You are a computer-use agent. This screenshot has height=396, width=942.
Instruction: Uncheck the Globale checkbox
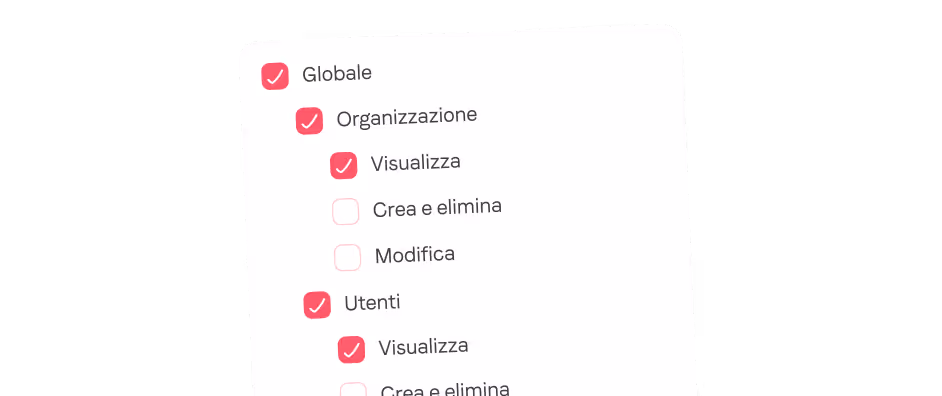coord(275,76)
